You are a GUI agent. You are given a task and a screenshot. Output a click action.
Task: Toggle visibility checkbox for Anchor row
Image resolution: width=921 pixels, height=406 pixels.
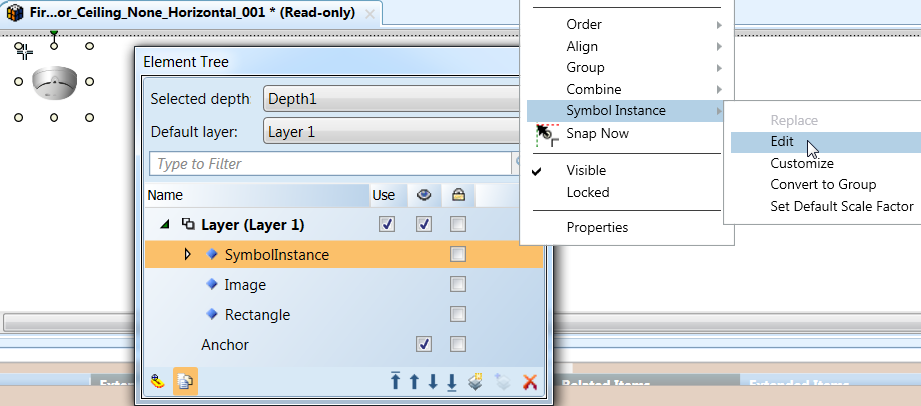(424, 345)
